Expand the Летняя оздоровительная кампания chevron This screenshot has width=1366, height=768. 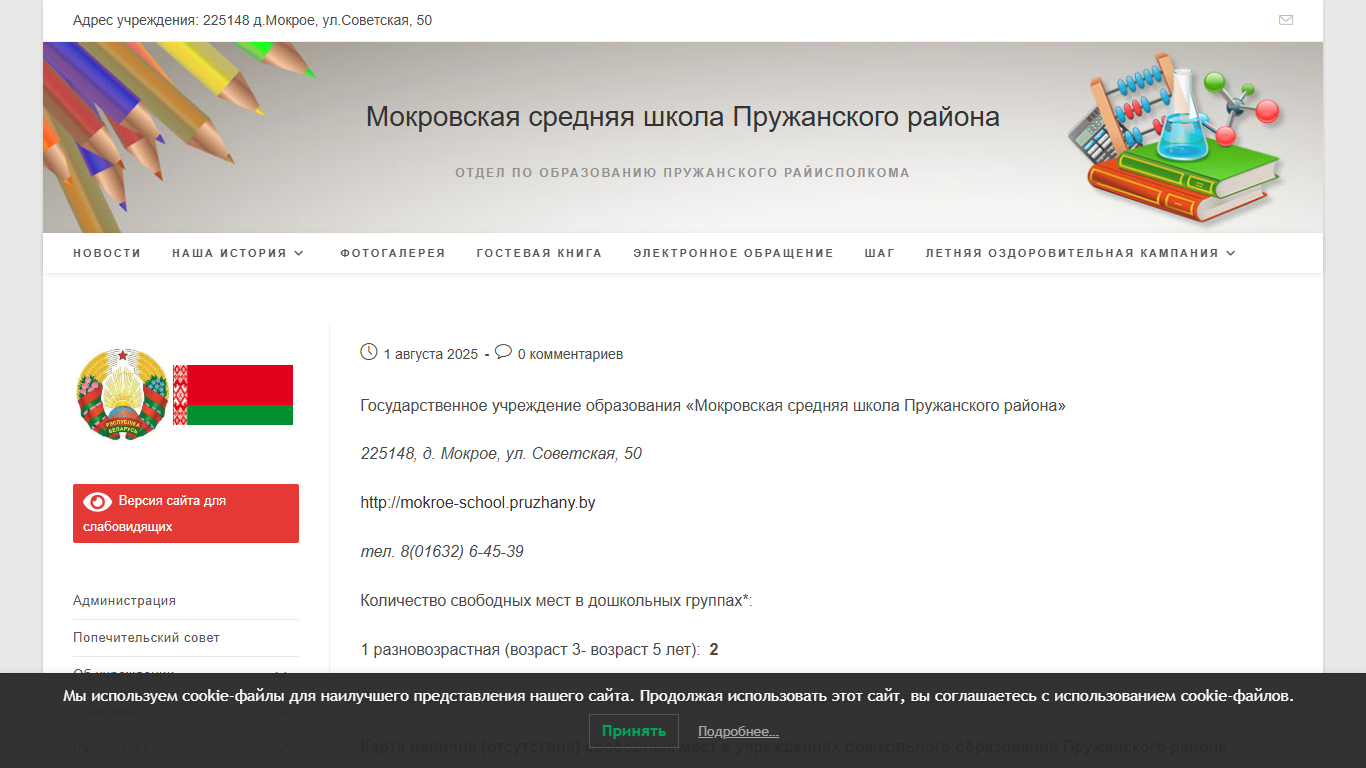1231,254
